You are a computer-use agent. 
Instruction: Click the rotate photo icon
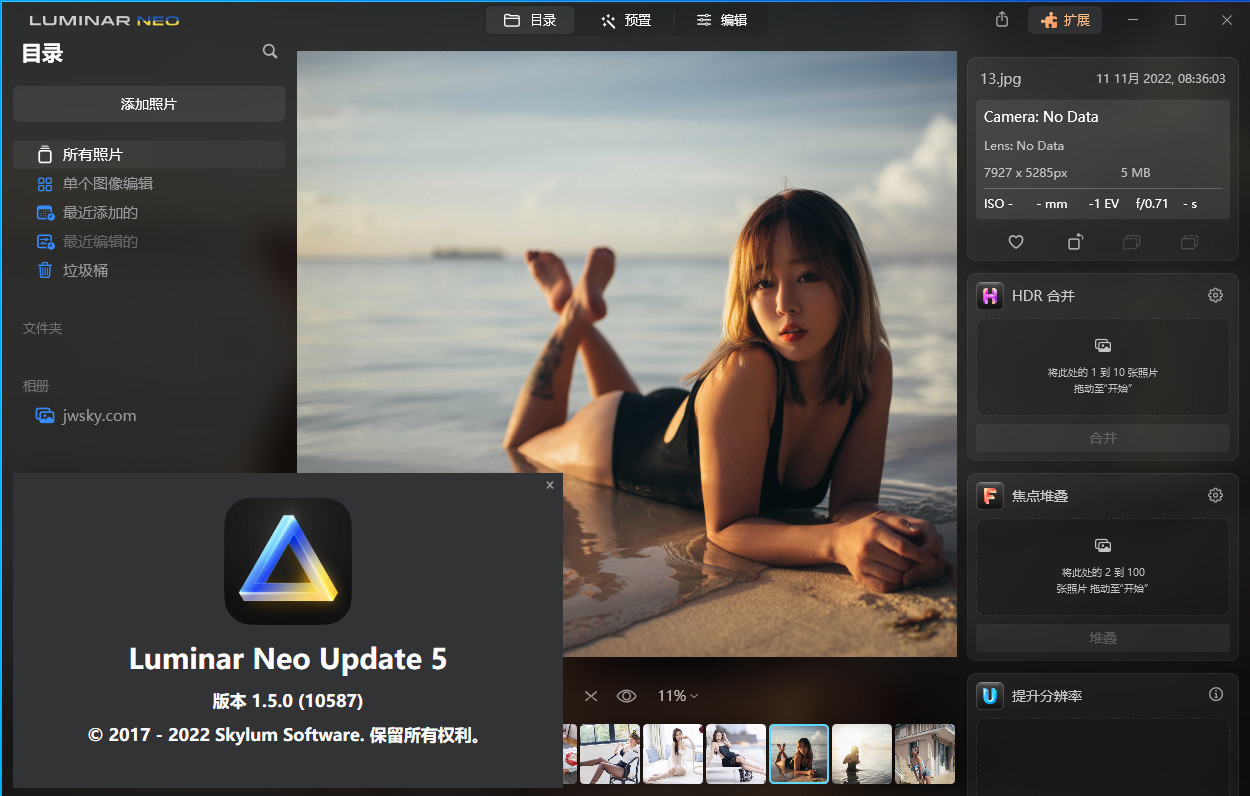(1074, 242)
